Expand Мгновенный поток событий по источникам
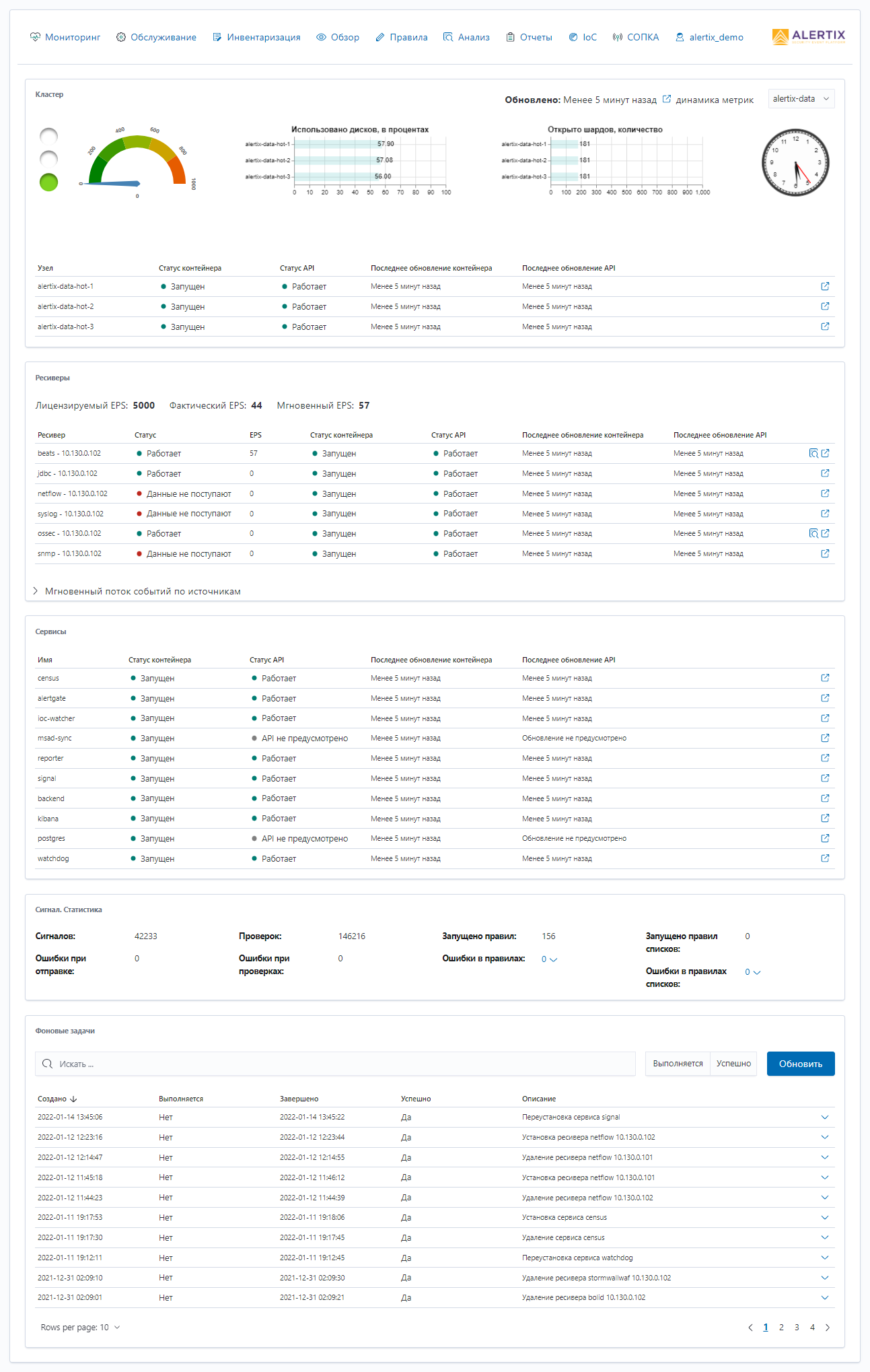The image size is (870, 1372). pyautogui.click(x=138, y=591)
